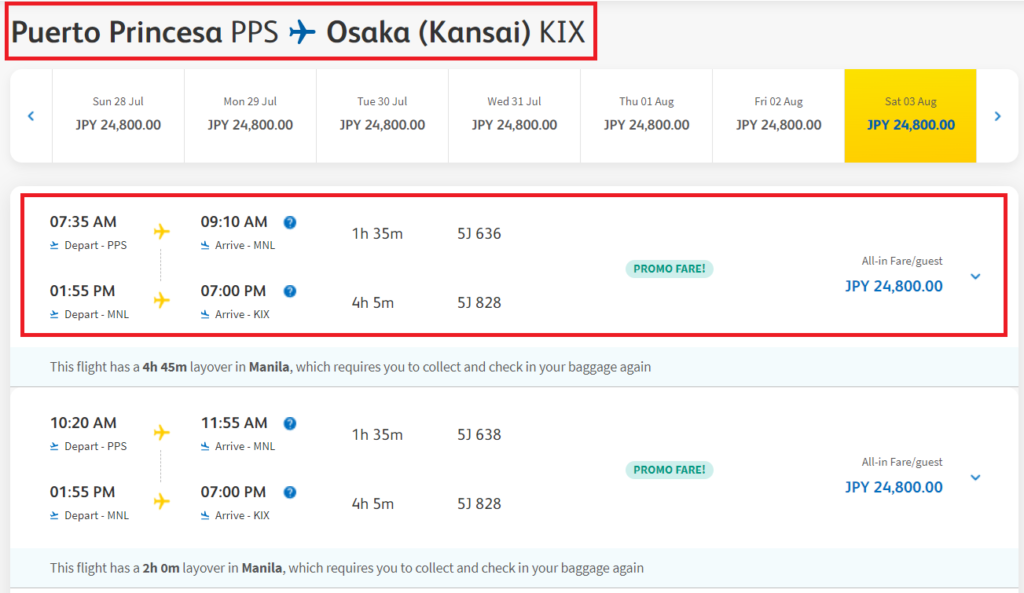Choose Tue 30 Jul date tab
The height and width of the screenshot is (593, 1024).
tap(382, 115)
